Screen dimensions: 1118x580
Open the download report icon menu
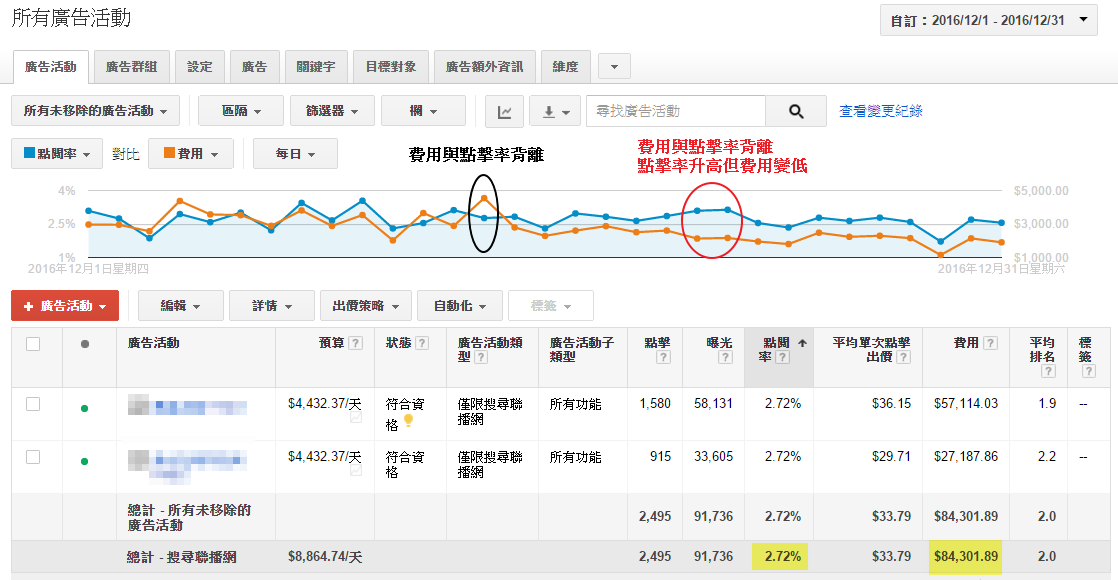(556, 111)
